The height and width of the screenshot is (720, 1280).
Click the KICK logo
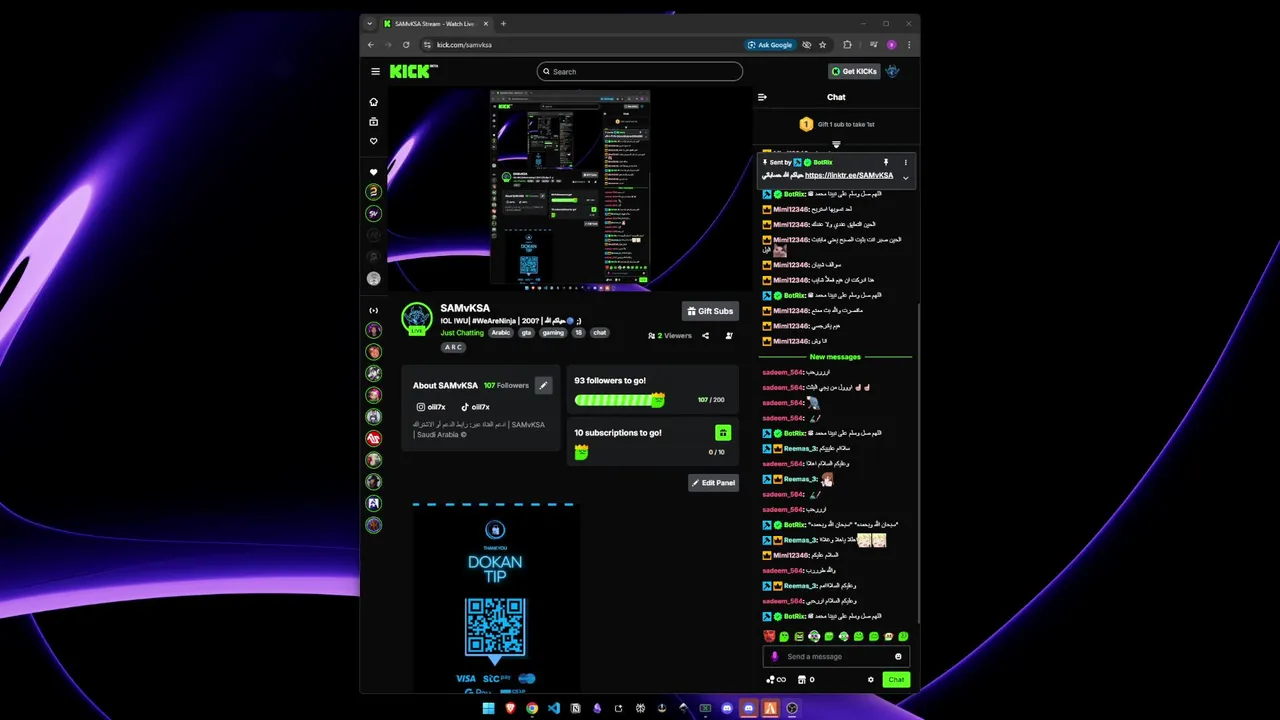[x=413, y=71]
